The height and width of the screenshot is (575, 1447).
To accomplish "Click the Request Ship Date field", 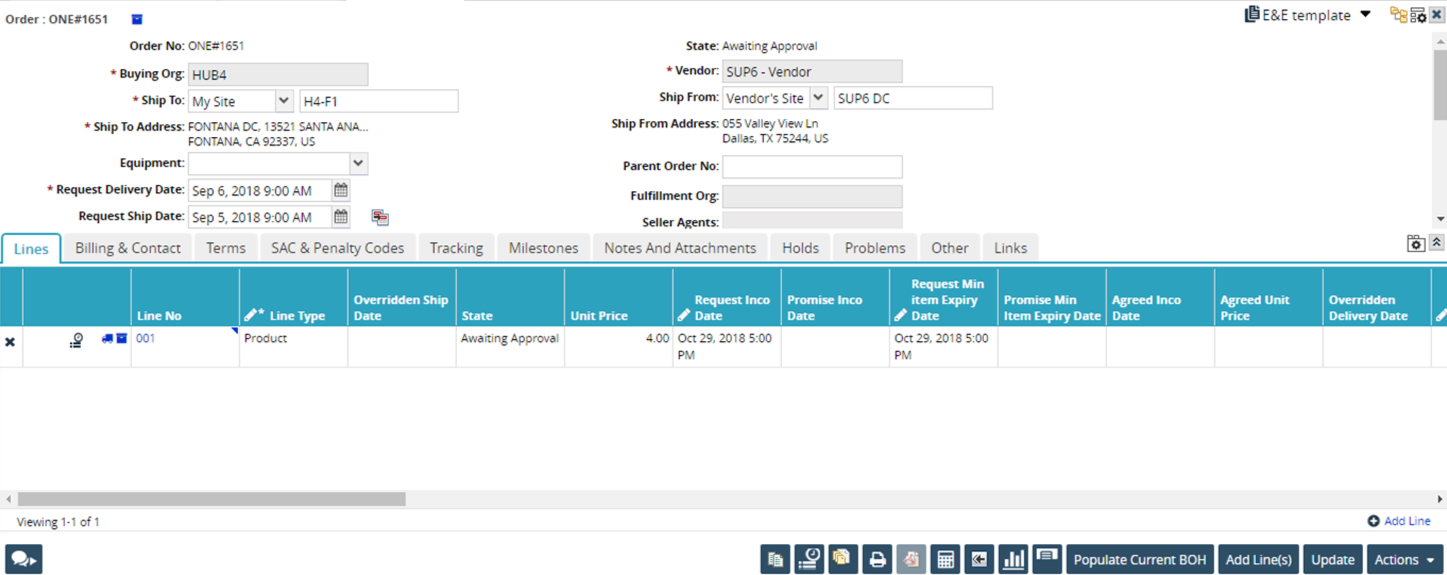I will 260,217.
